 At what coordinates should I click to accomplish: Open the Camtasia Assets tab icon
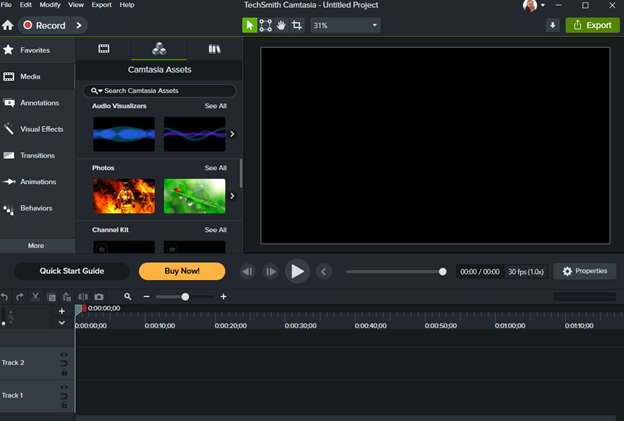pyautogui.click(x=159, y=48)
